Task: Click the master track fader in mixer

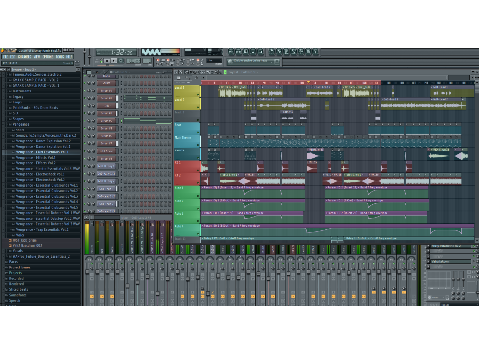Action: [87, 271]
